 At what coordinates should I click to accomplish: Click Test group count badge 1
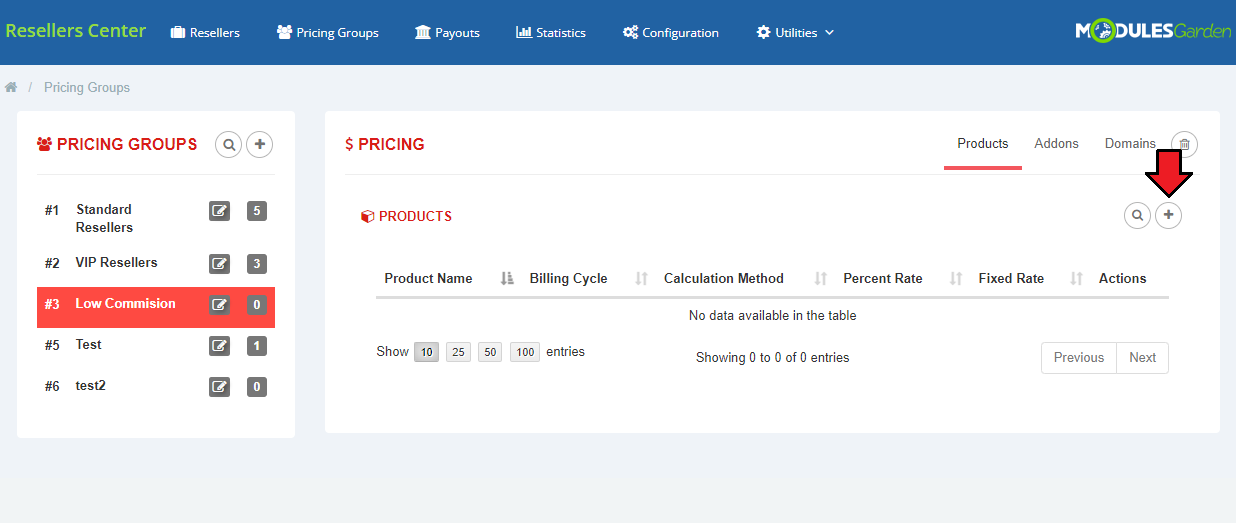click(257, 346)
